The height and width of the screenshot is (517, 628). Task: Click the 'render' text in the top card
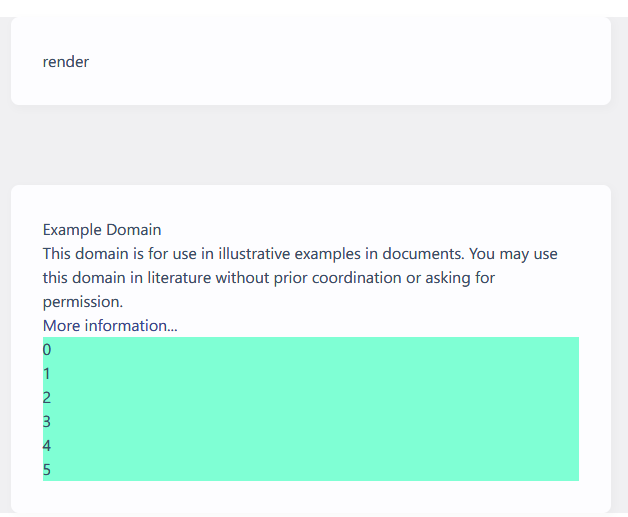tap(66, 62)
